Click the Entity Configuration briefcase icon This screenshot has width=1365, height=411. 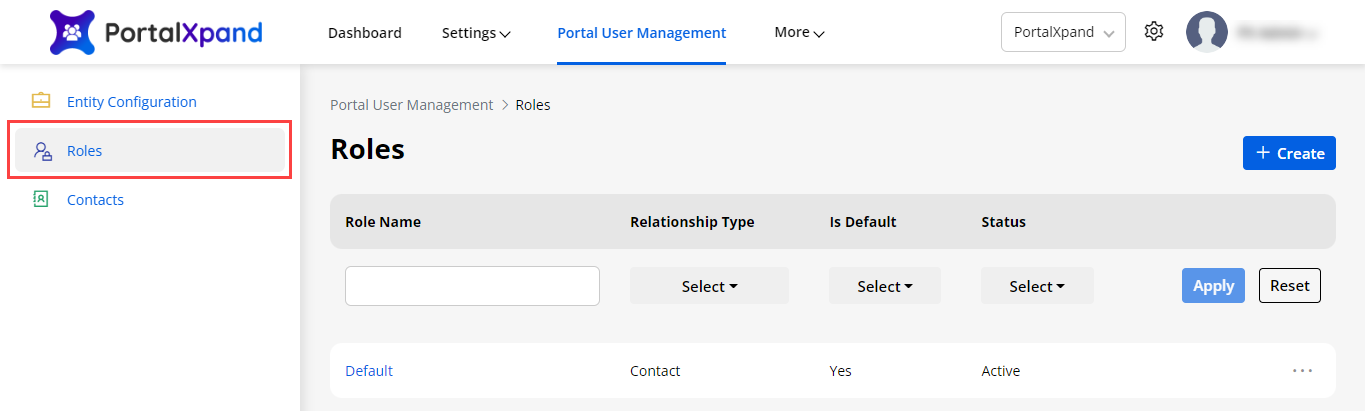(x=41, y=101)
